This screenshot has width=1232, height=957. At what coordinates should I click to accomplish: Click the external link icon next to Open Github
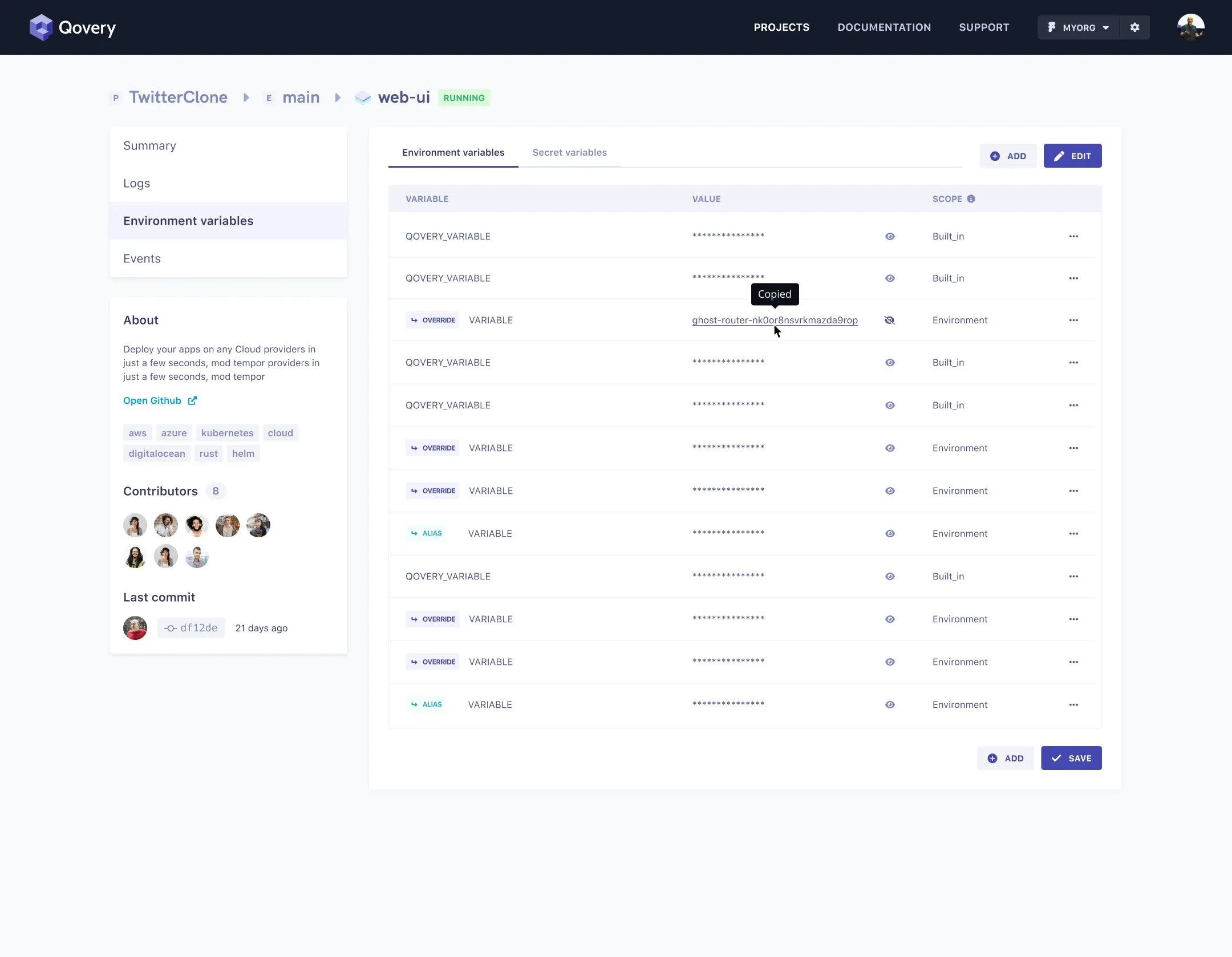192,400
